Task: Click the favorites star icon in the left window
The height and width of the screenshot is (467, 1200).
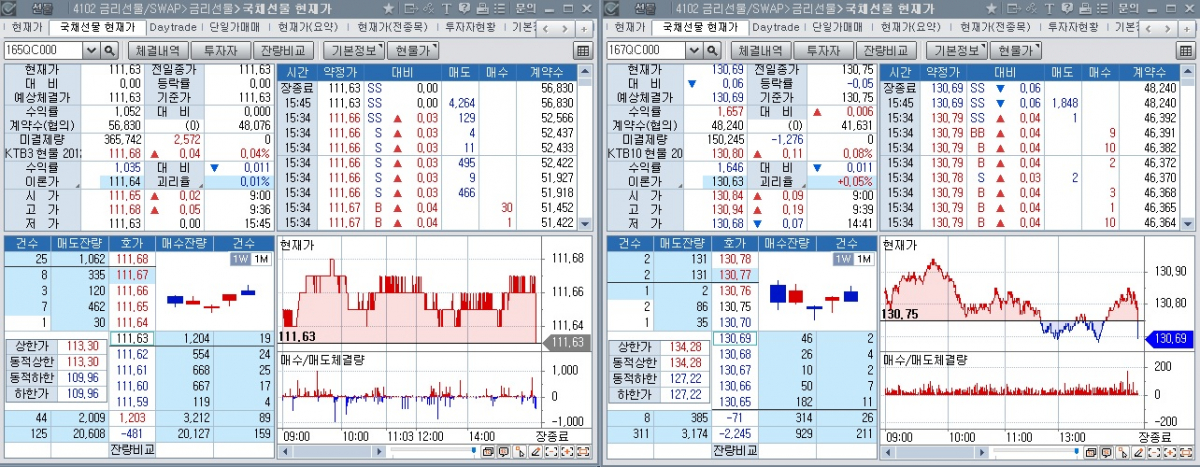Action: [389, 8]
